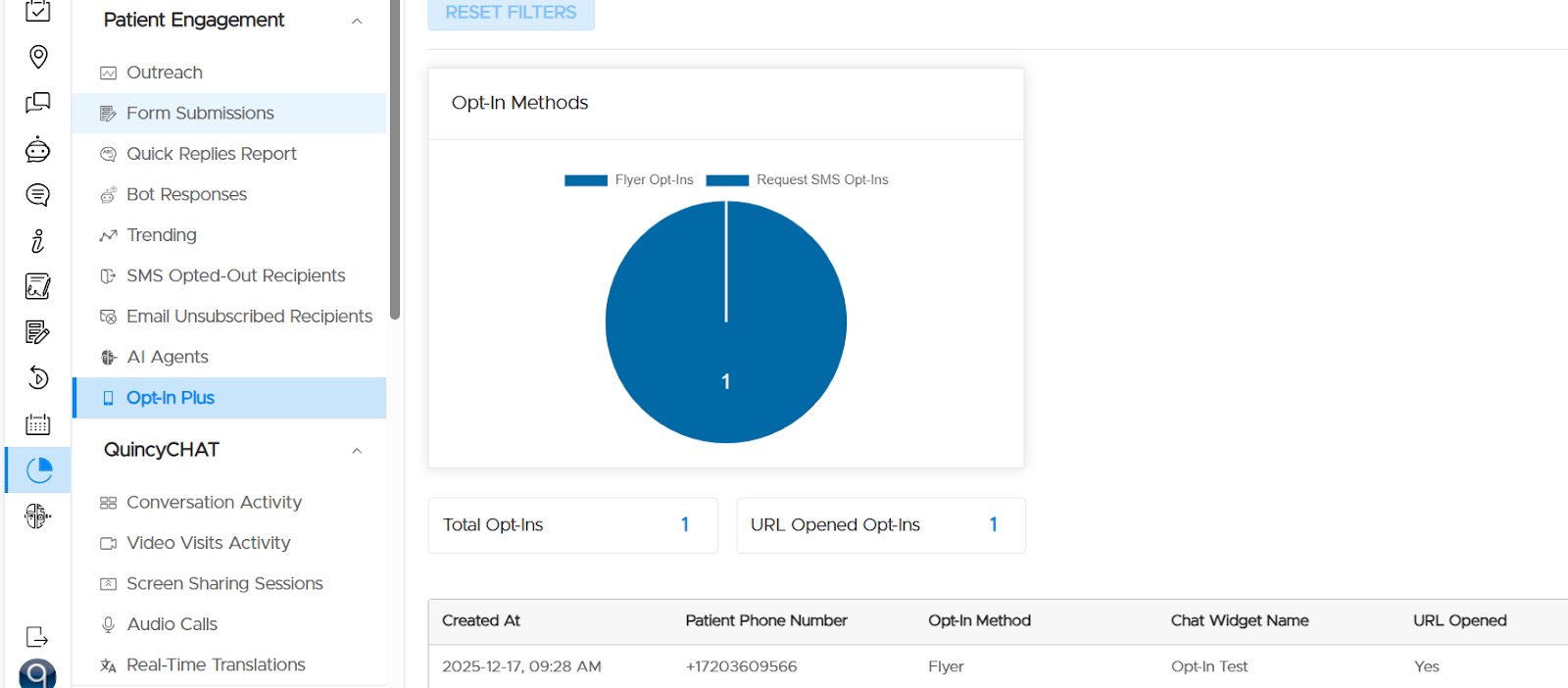Click the Video Visits camera icon

(109, 543)
